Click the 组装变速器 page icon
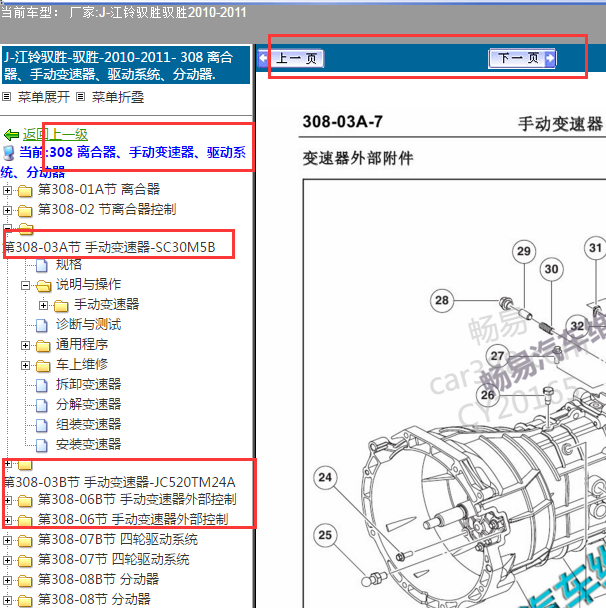Image resolution: width=606 pixels, height=608 pixels. coord(42,425)
